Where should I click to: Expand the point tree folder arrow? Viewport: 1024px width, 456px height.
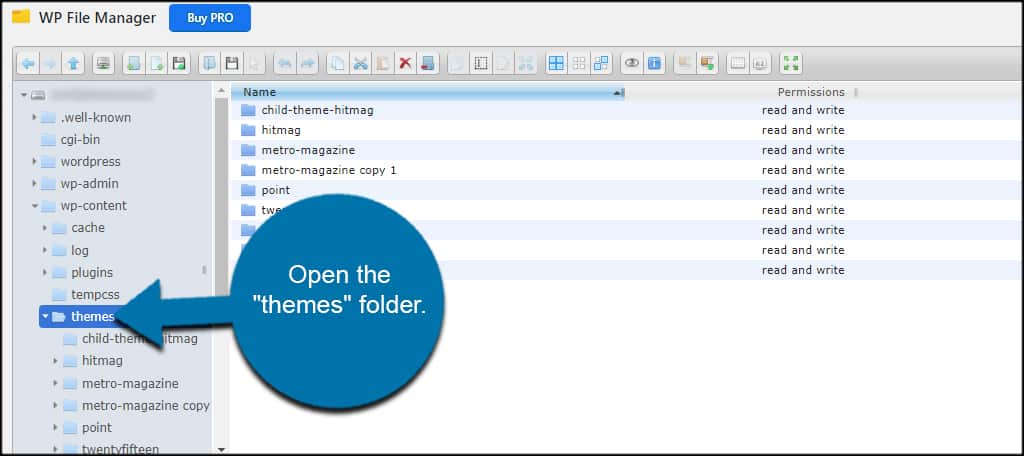pos(56,427)
